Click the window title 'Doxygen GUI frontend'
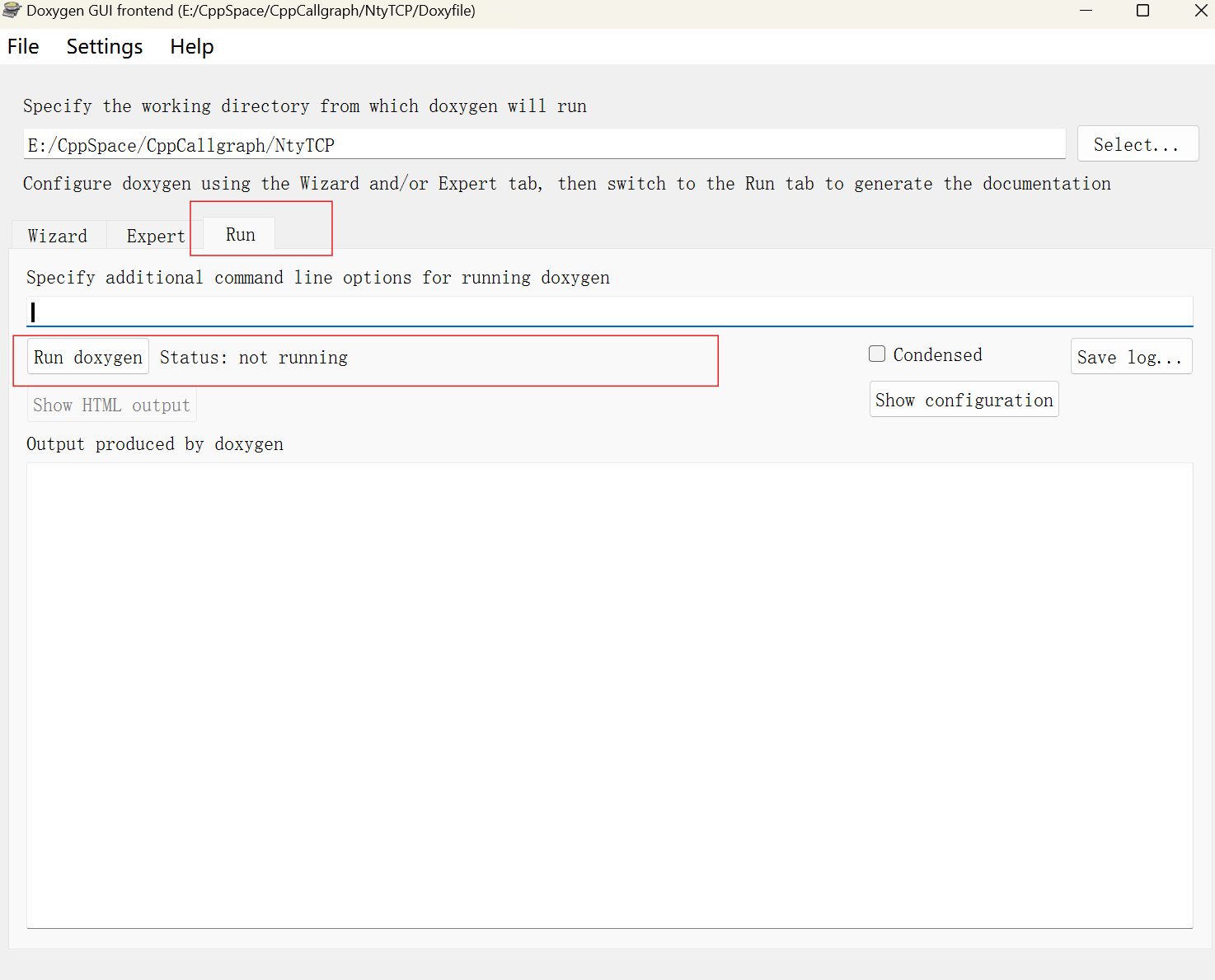 click(x=251, y=11)
